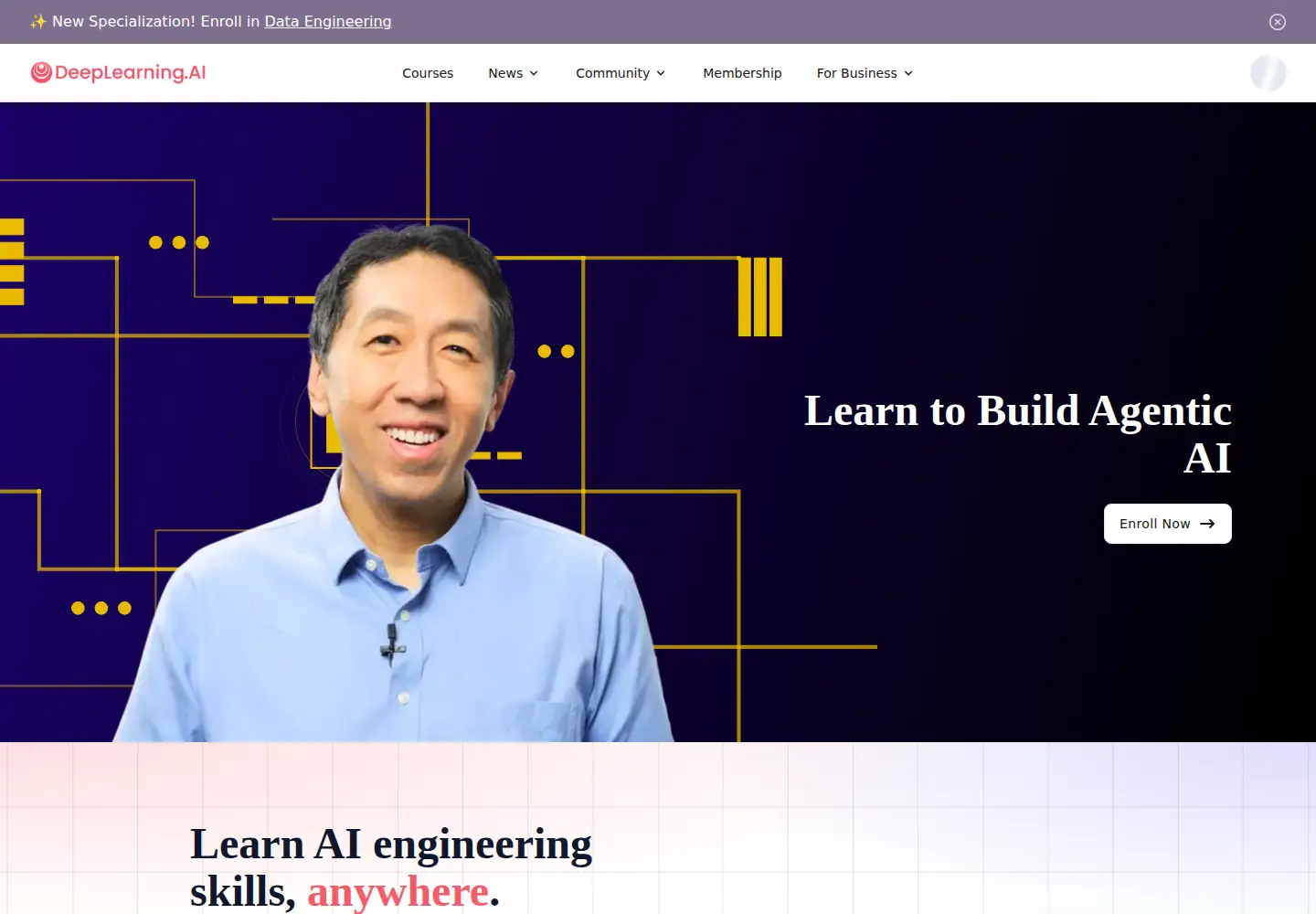Click the instructor photo in the hero banner

395,484
